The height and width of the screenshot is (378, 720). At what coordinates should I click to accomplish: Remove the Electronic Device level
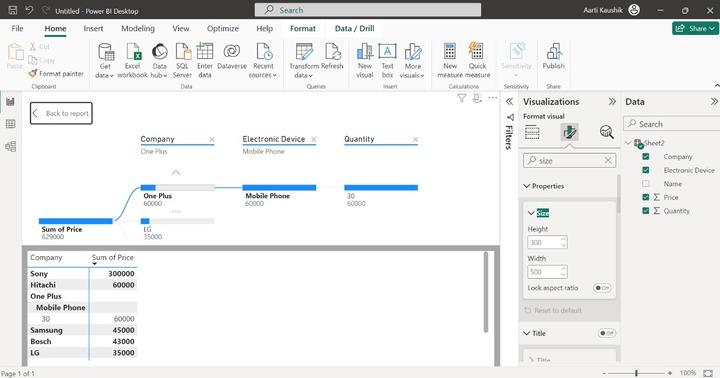point(314,140)
